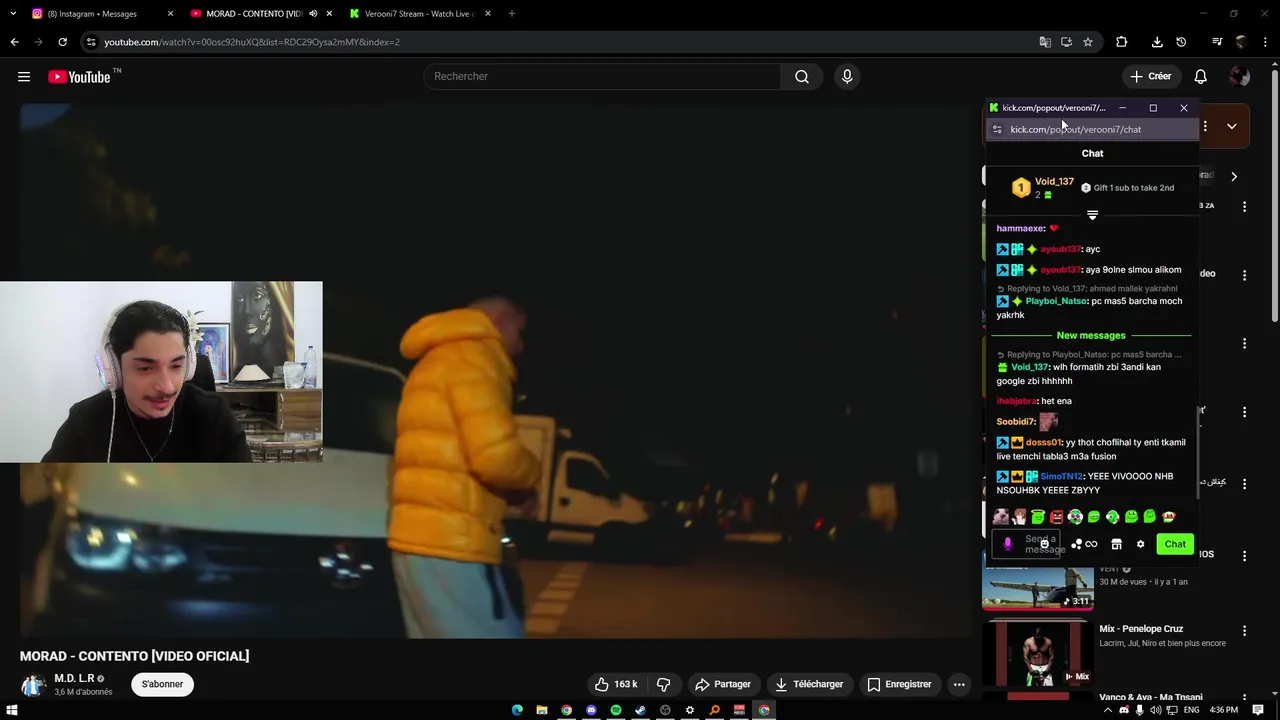Insert the first dog emote in chat
This screenshot has height=720, width=1280.
tap(1001, 517)
